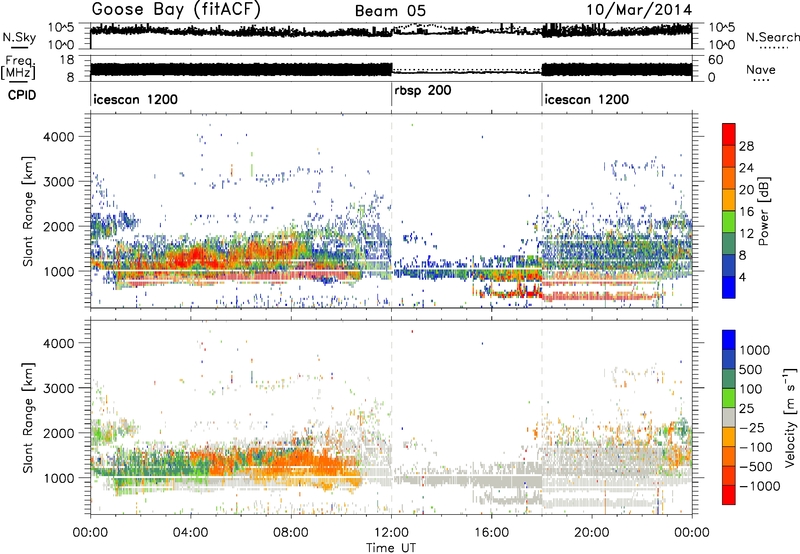Image resolution: width=800 pixels, height=554 pixels.
Task: Click the 'rbsp 200' CPID label
Action: point(423,91)
